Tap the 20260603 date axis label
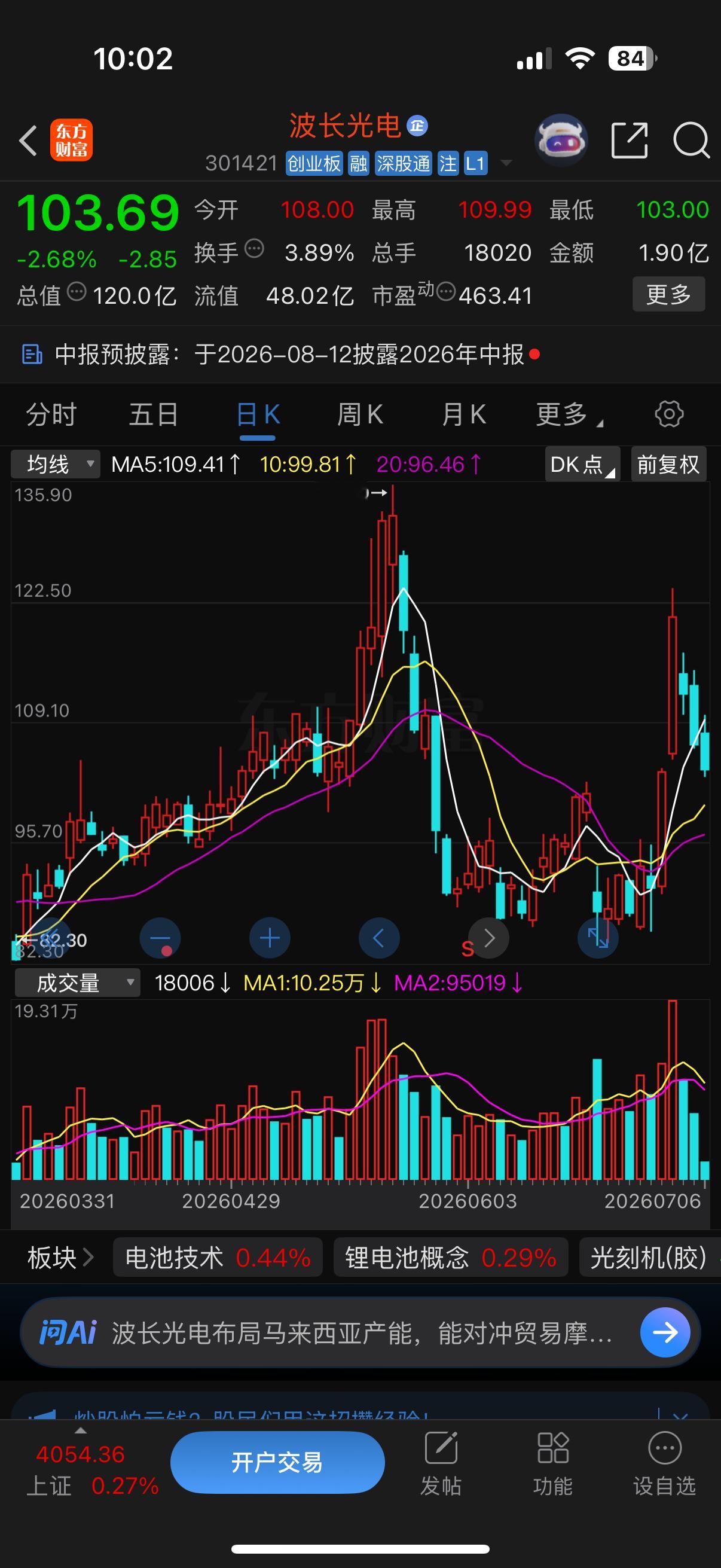The height and width of the screenshot is (1568, 721). click(468, 1201)
